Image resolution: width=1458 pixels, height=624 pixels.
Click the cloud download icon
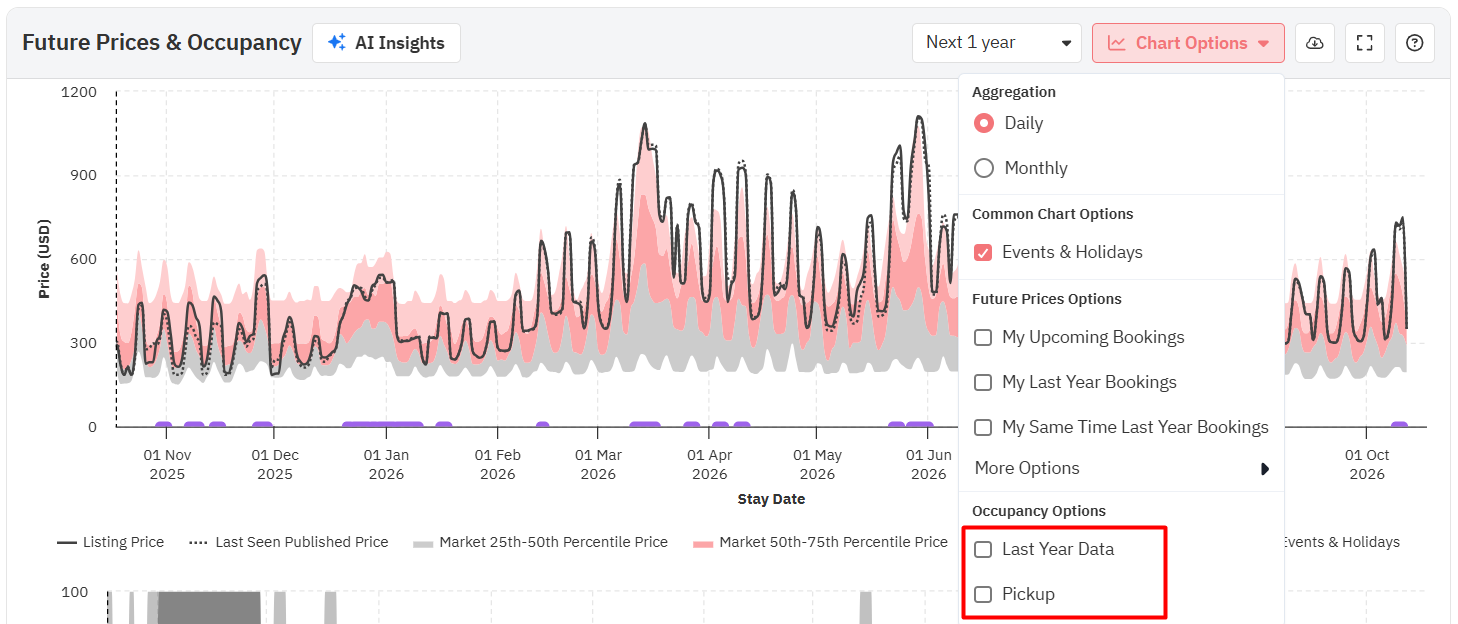(1315, 43)
